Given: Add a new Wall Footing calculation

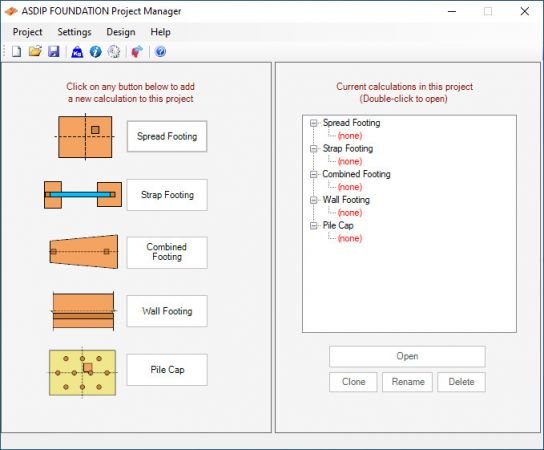Looking at the screenshot, I should tap(167, 311).
